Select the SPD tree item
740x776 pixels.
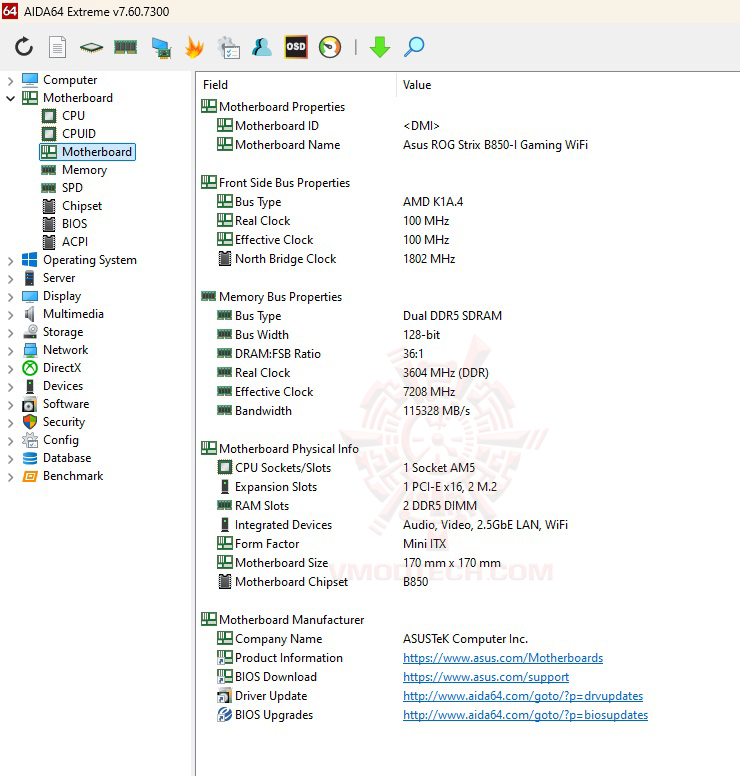(x=72, y=188)
